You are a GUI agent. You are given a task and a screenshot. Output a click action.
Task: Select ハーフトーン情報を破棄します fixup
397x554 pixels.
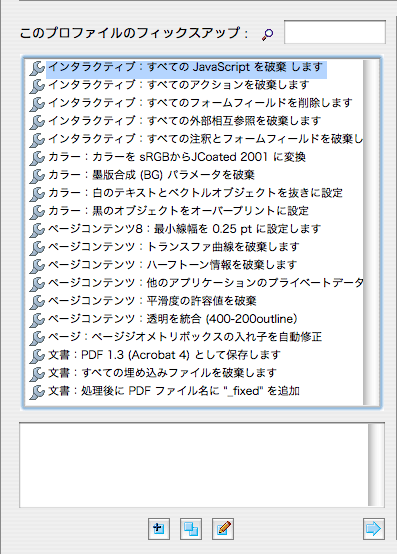172,265
